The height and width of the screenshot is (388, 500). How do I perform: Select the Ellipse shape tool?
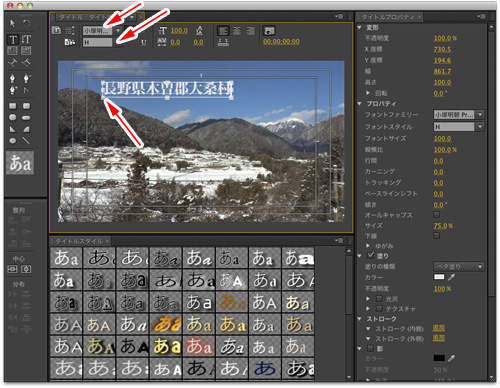point(13,141)
